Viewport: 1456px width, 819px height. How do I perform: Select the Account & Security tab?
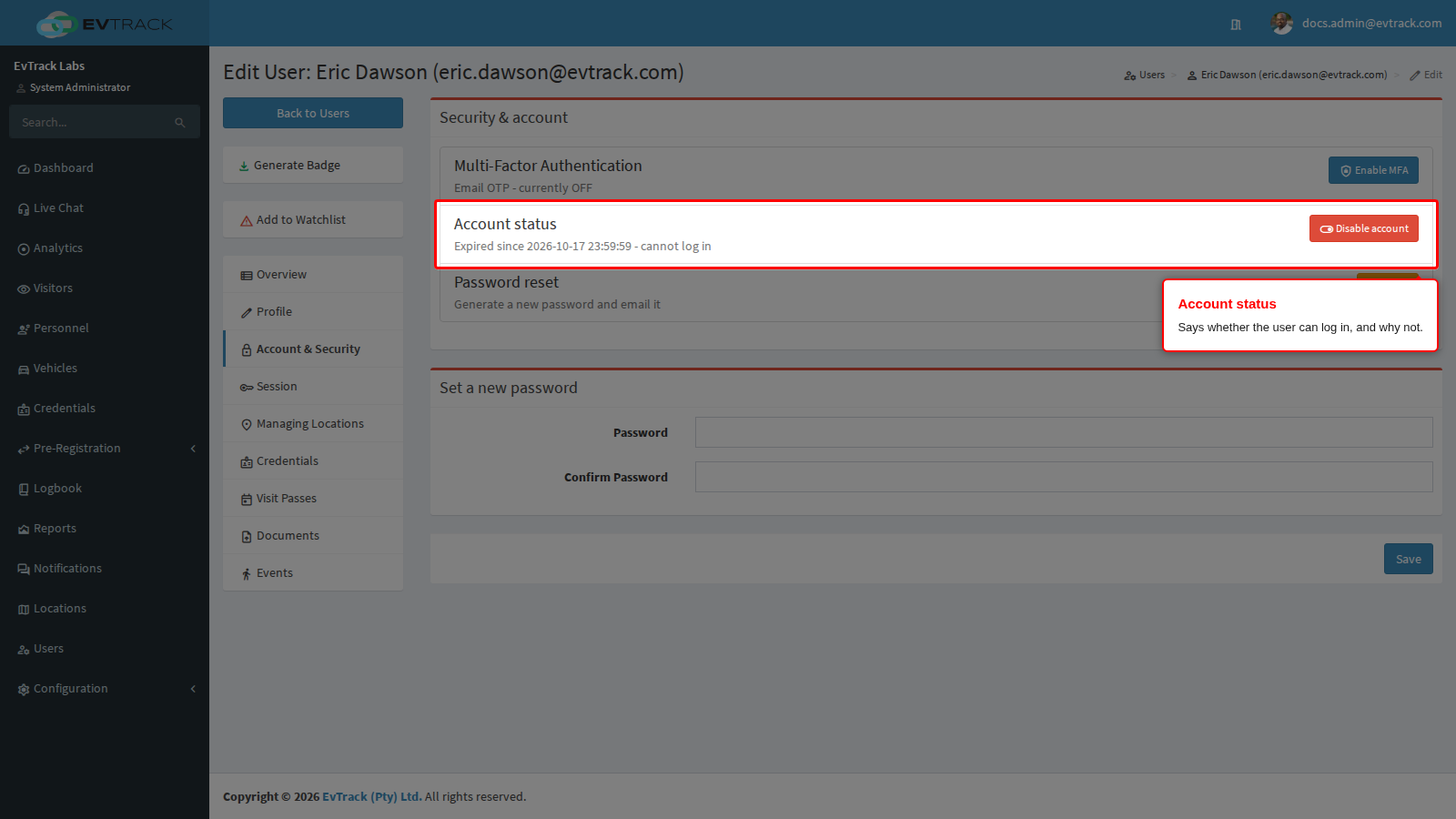pos(313,349)
